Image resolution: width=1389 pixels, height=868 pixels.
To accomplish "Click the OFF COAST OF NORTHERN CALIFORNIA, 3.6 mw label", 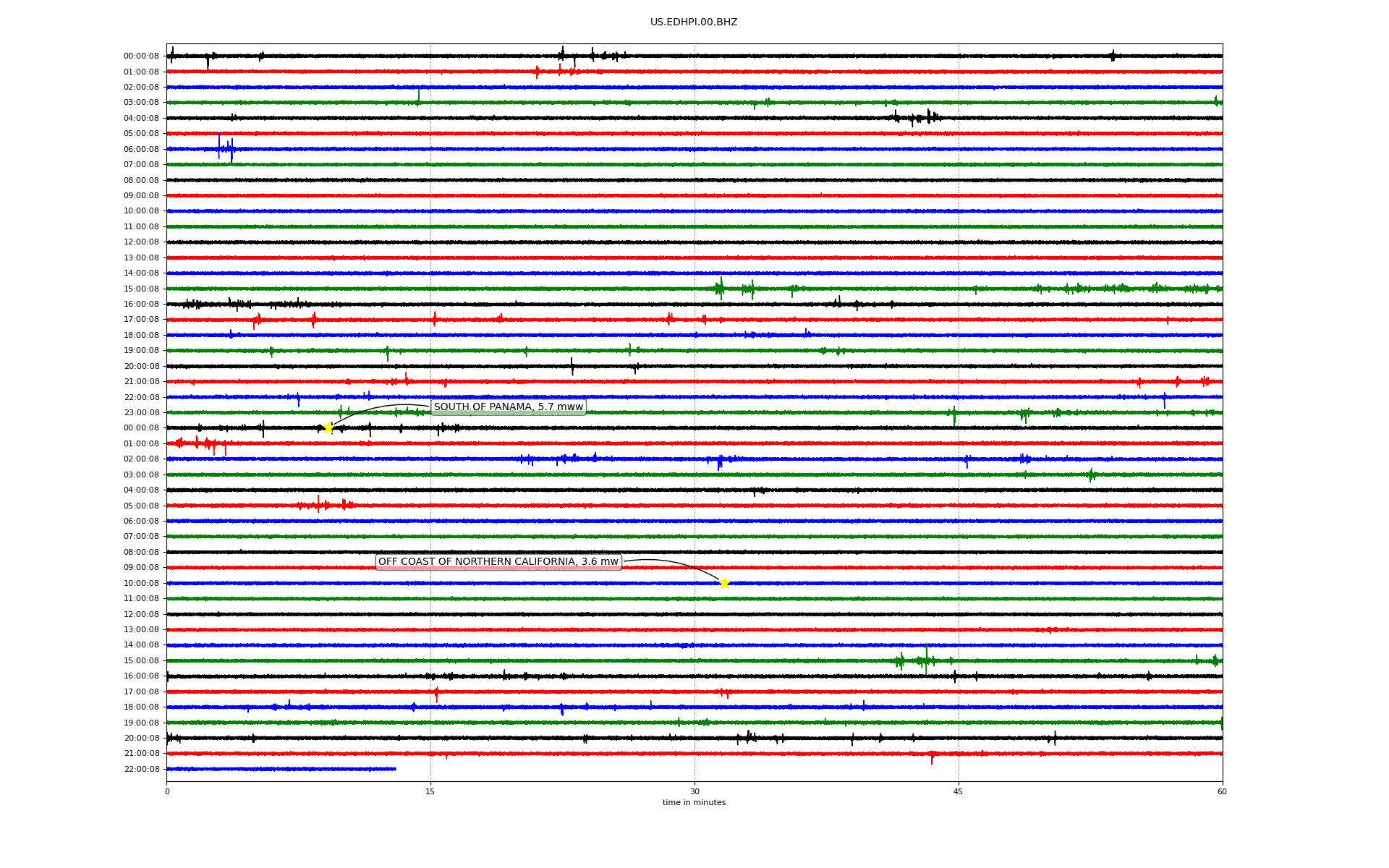I will tap(498, 562).
